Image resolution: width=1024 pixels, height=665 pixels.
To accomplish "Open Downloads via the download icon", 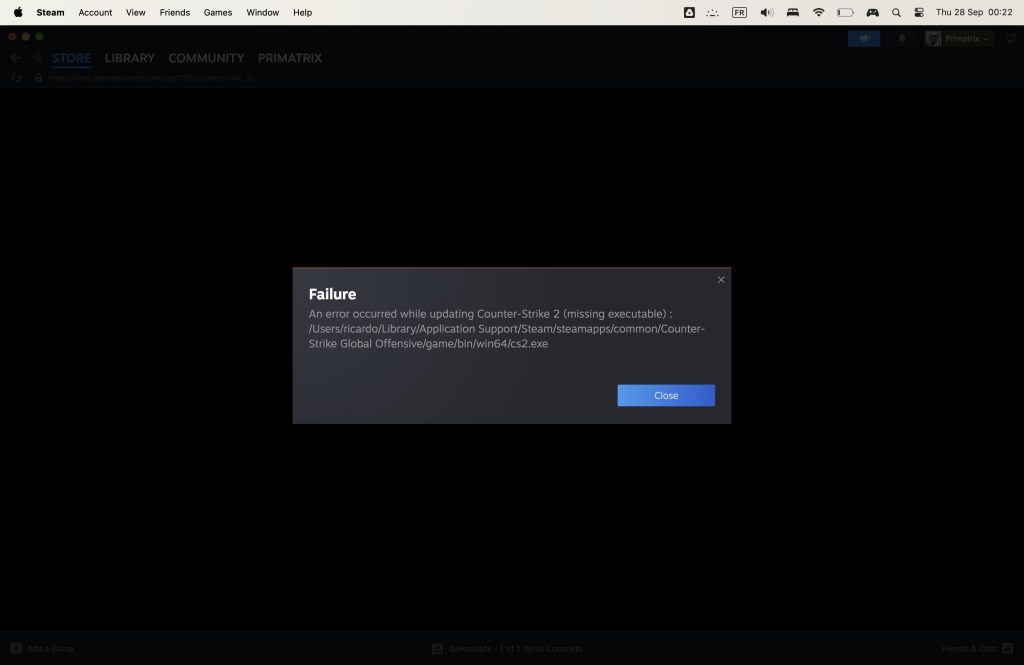I will tap(437, 648).
